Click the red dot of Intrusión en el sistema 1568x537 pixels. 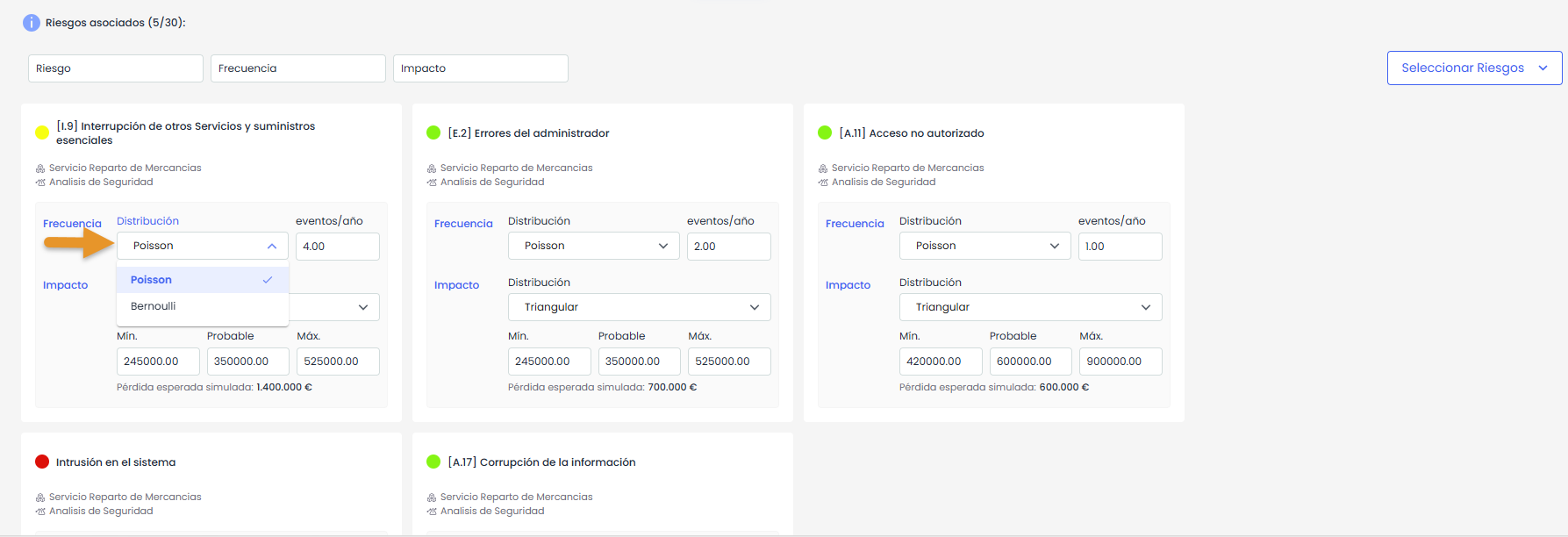(42, 462)
